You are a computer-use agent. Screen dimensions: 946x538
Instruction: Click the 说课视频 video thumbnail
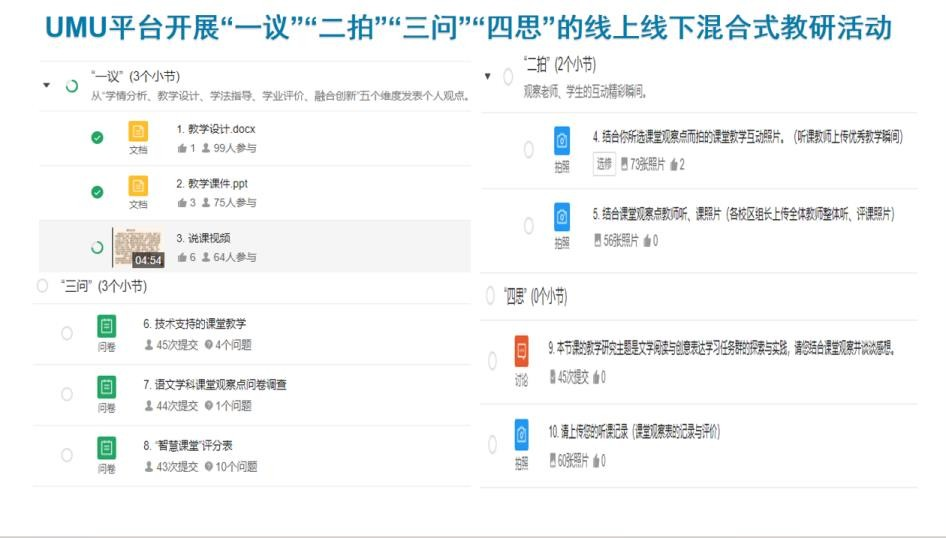pos(138,247)
